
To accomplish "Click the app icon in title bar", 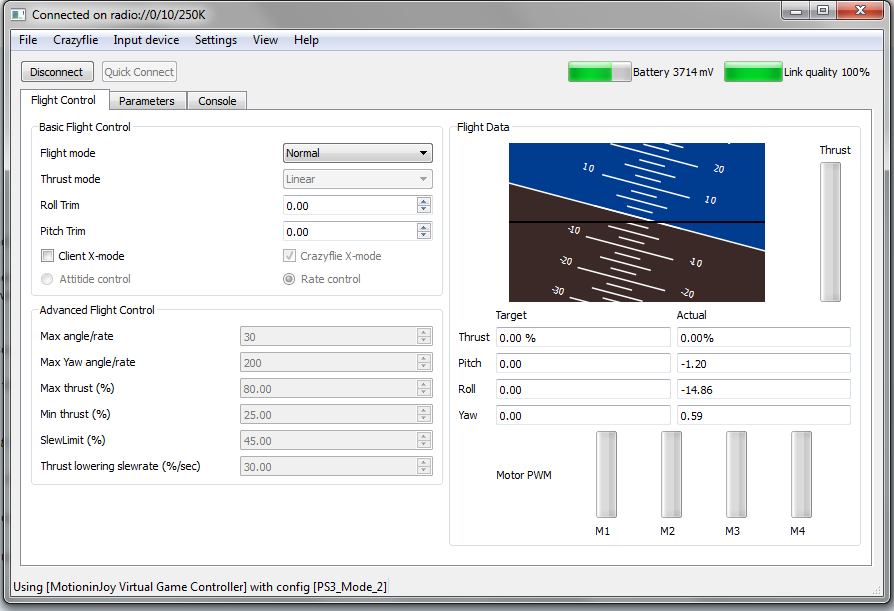I will (x=18, y=15).
